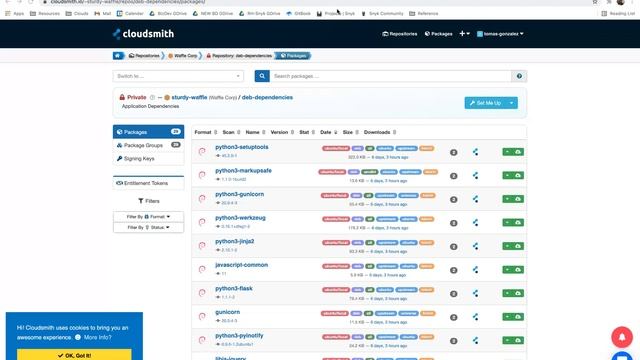The width and height of the screenshot is (640, 360).
Task: Open the python3-gunicorn package
Action: click(240, 194)
